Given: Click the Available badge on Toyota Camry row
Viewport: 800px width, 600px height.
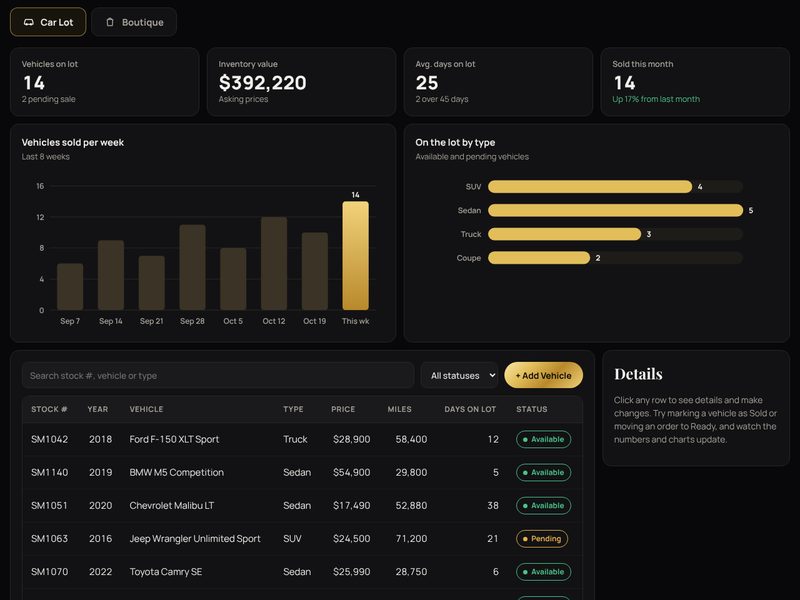Looking at the screenshot, I should tap(543, 572).
